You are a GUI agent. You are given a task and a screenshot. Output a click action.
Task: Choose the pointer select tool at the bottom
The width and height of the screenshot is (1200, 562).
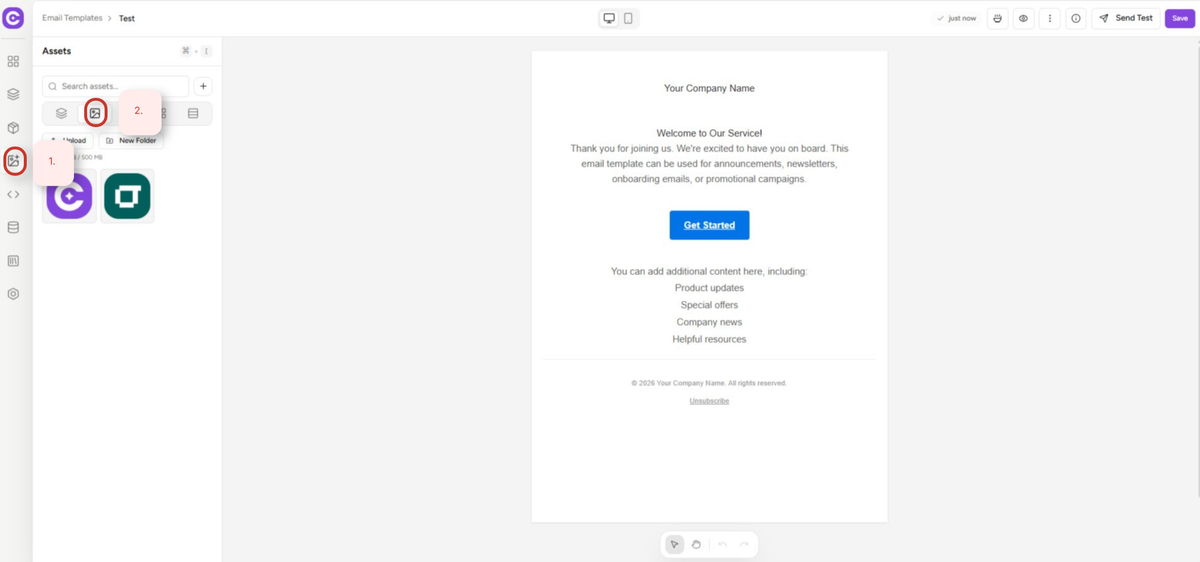pos(675,544)
